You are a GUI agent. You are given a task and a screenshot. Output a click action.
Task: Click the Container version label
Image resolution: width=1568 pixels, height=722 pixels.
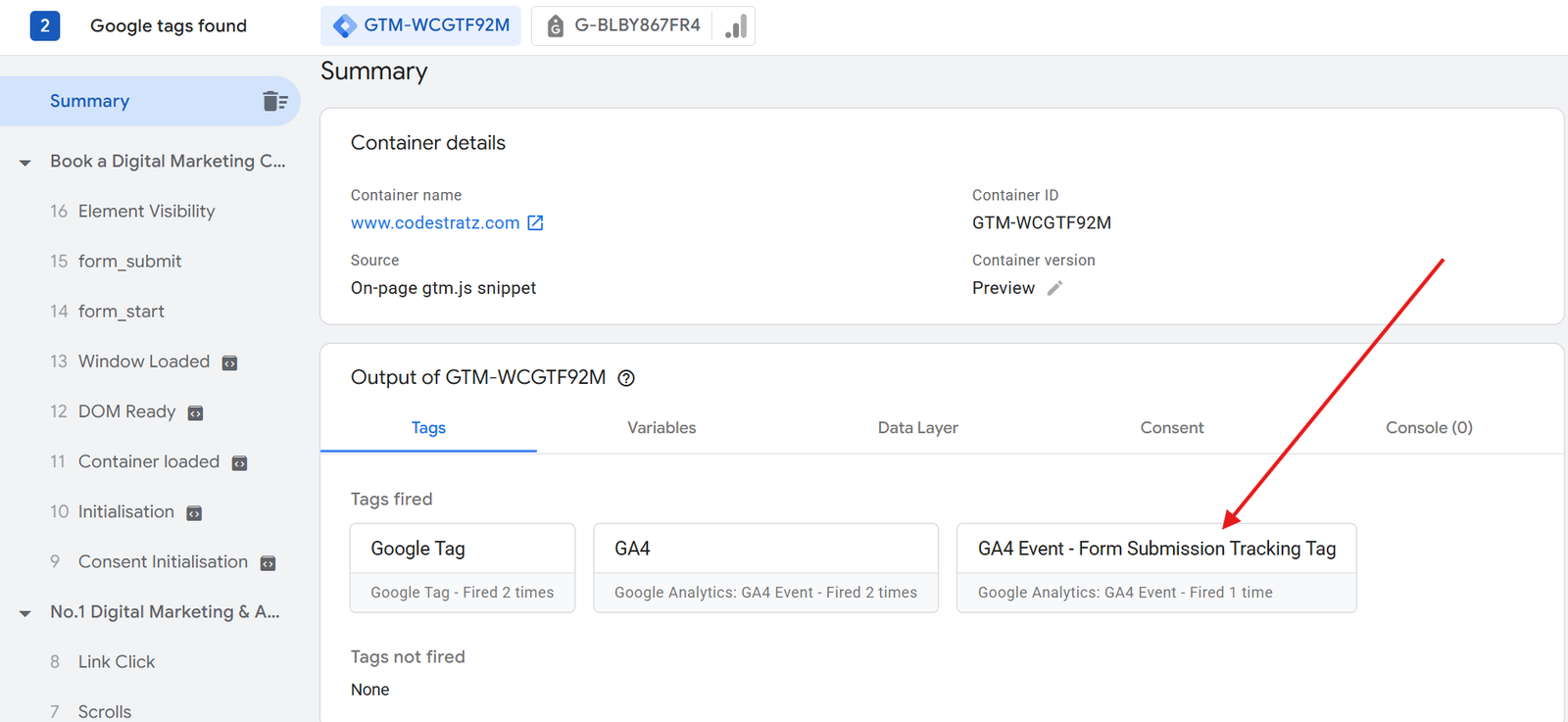pos(1034,260)
